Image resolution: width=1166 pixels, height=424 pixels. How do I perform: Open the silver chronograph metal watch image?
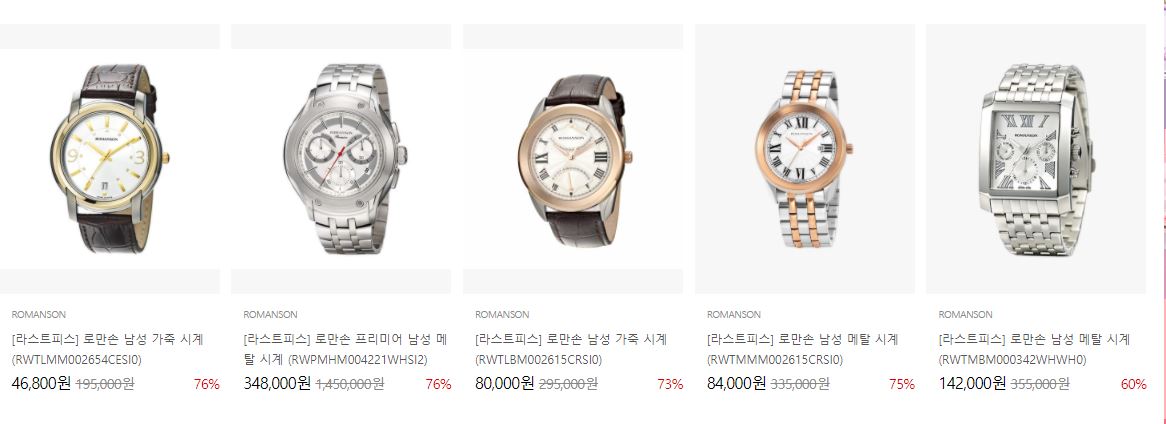click(341, 158)
